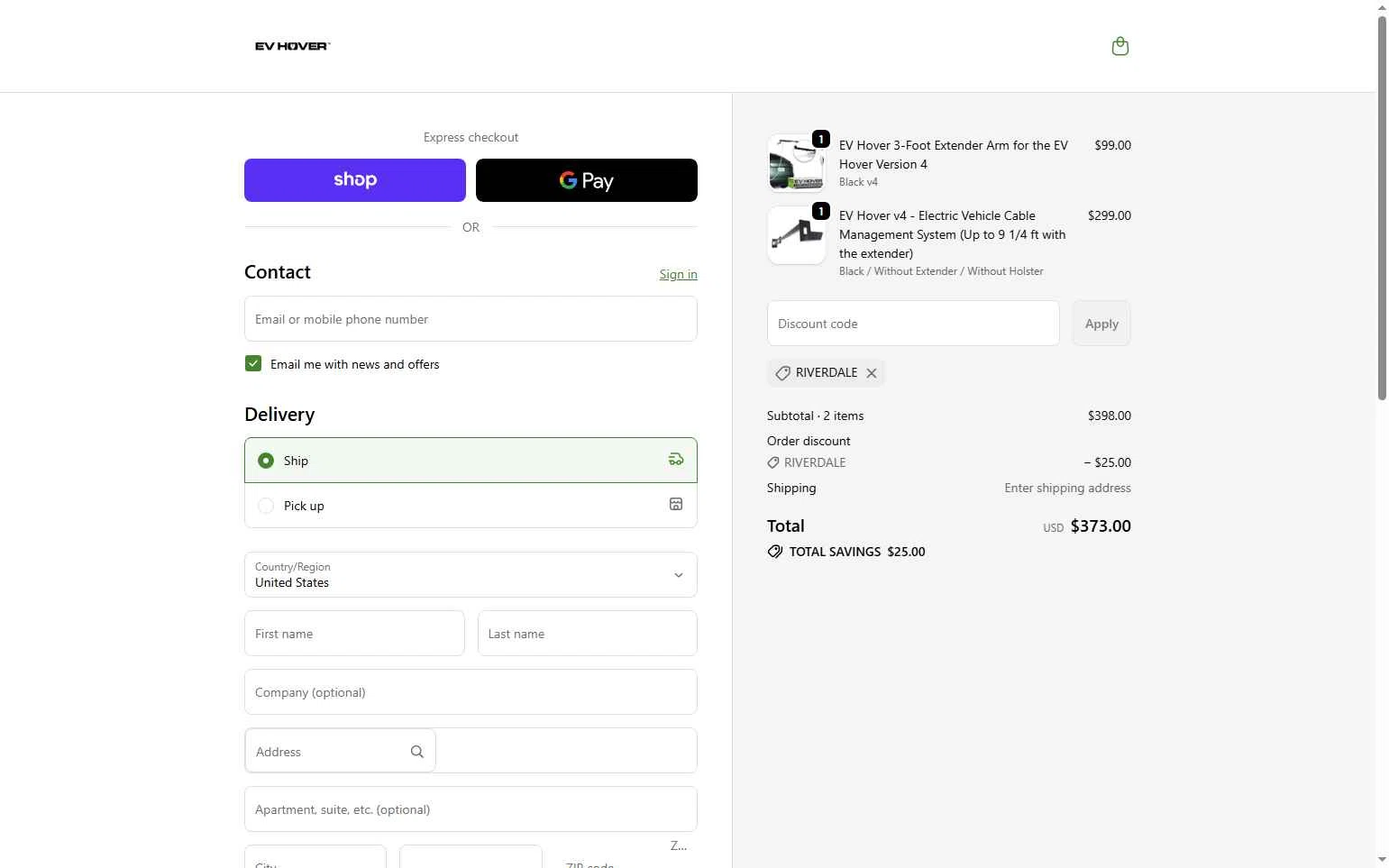
Task: Click the tag icon in RIVERDALE discount chip
Action: (783, 373)
